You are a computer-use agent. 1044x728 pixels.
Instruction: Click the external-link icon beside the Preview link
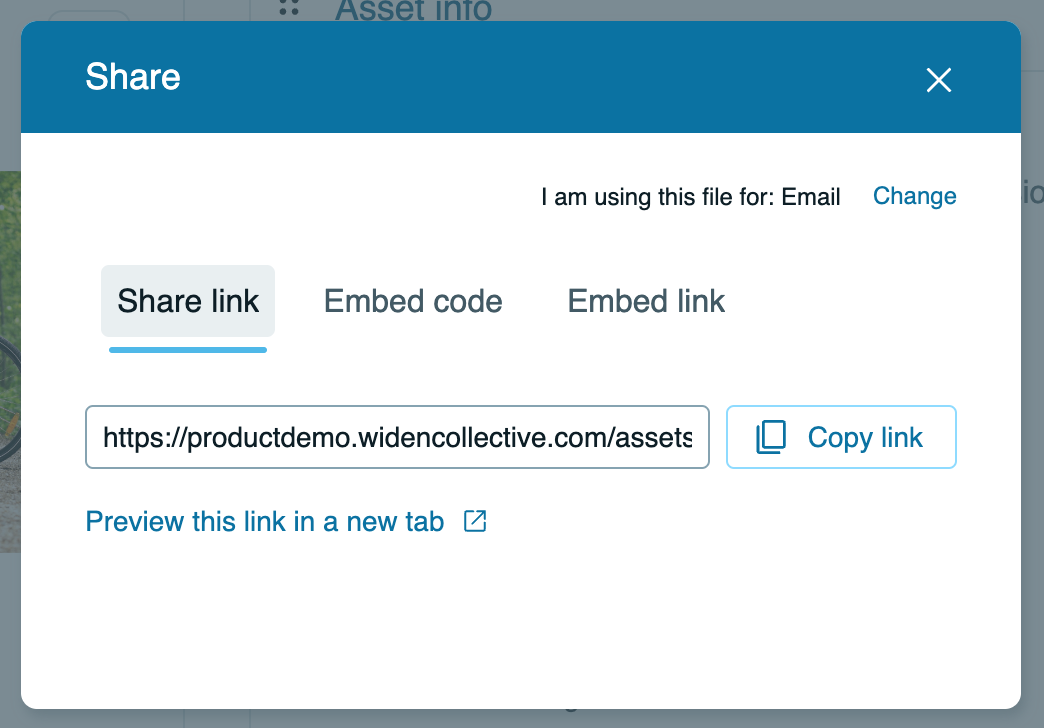475,521
